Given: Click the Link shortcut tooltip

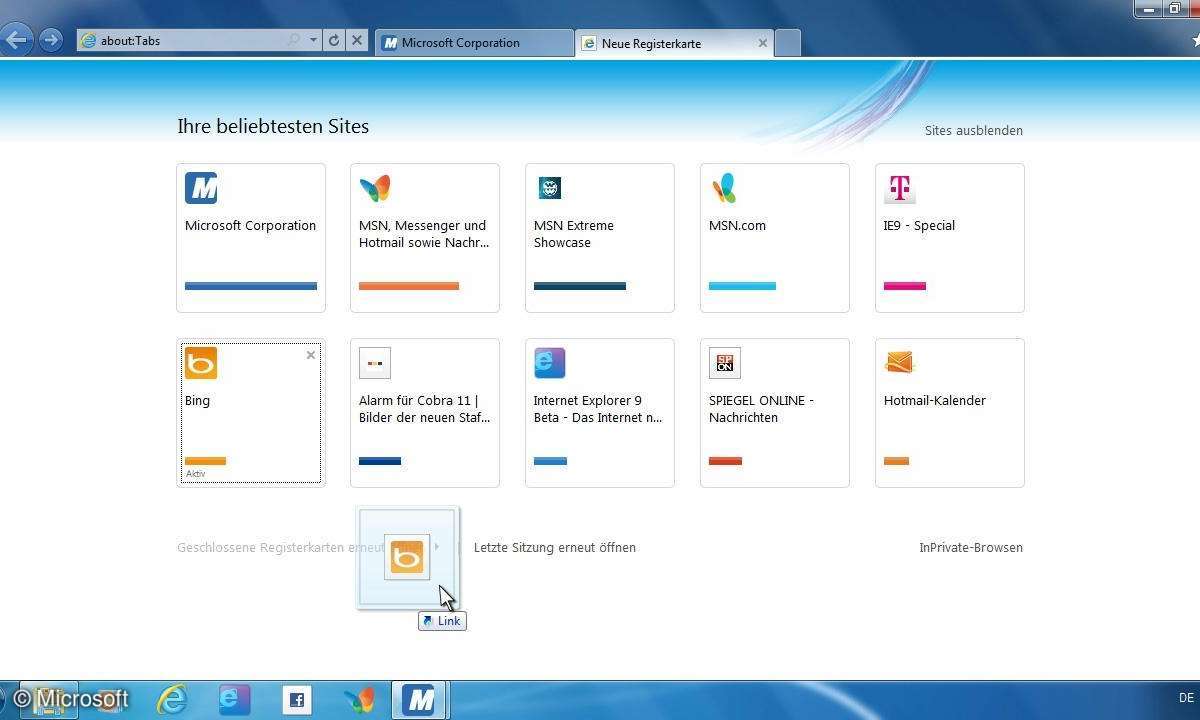Looking at the screenshot, I should point(442,621).
